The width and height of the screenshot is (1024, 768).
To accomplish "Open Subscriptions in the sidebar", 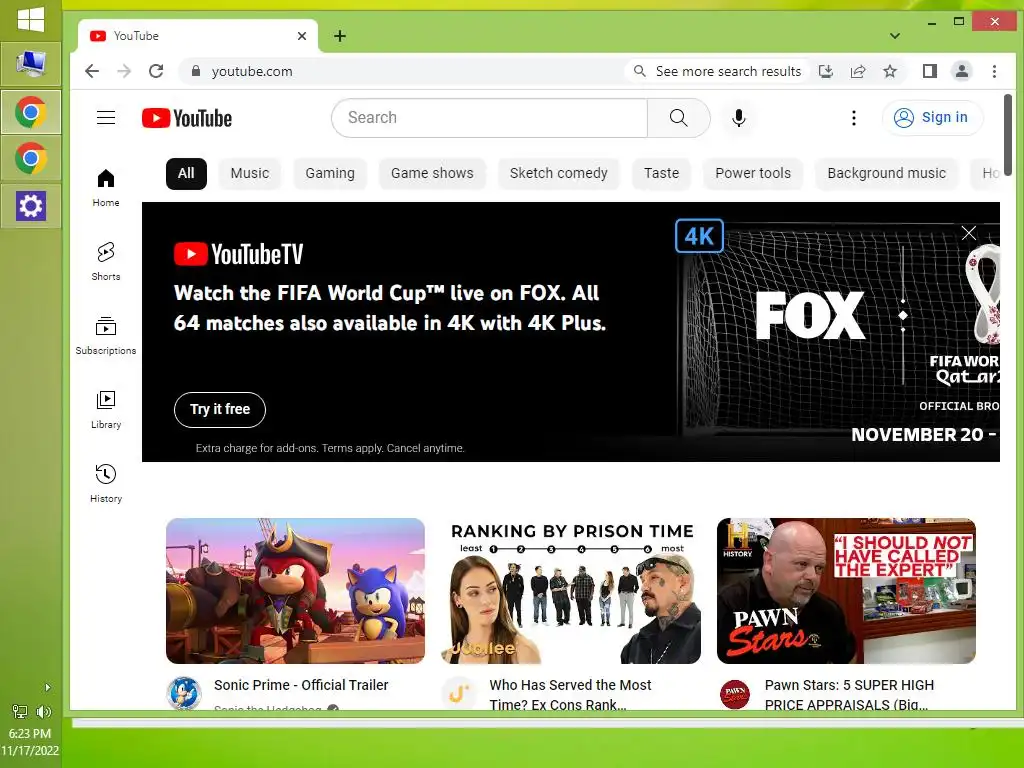I will 106,336.
